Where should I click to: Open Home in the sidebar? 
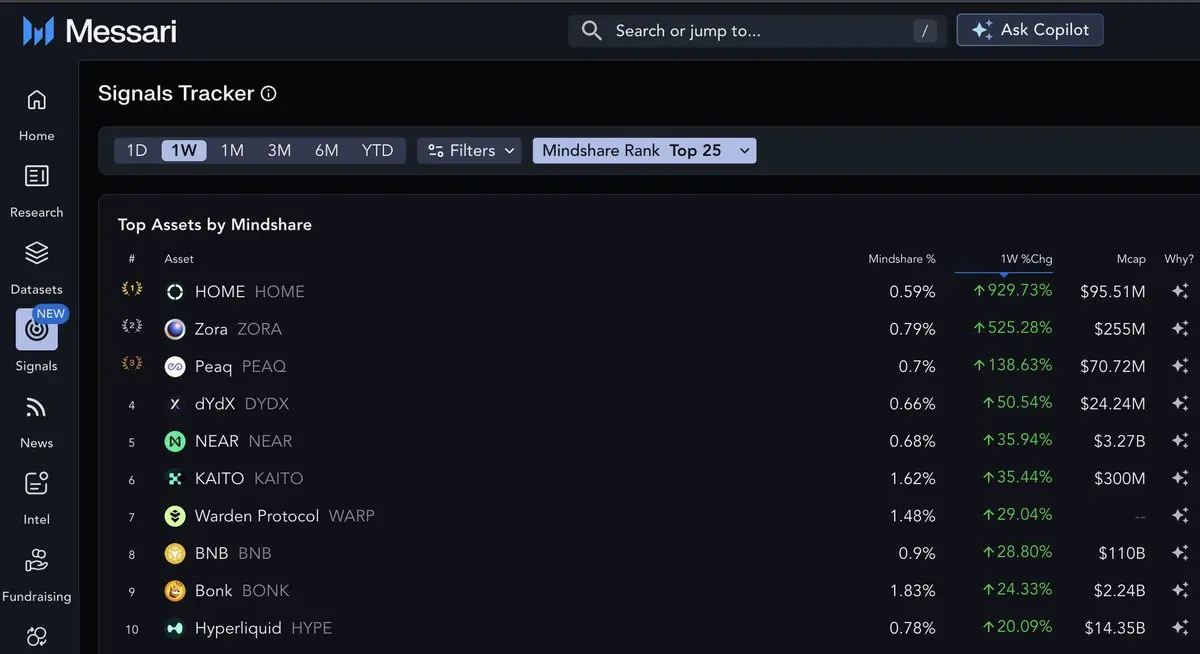click(x=36, y=114)
